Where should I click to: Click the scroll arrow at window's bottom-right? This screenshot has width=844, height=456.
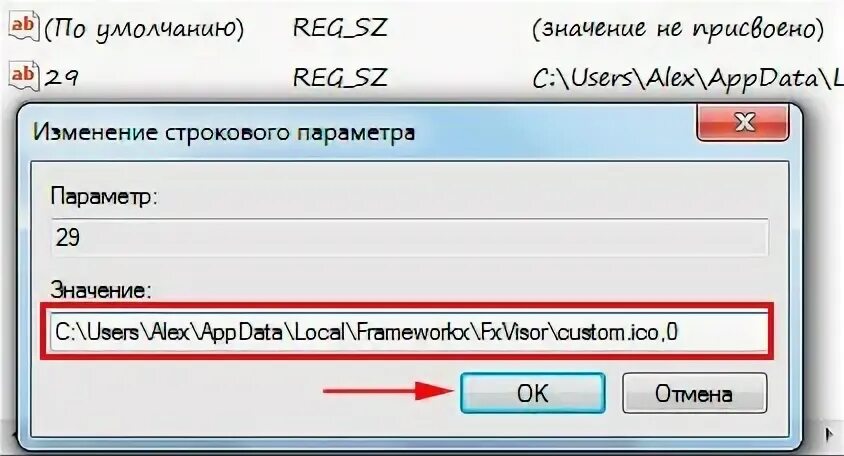click(x=829, y=434)
